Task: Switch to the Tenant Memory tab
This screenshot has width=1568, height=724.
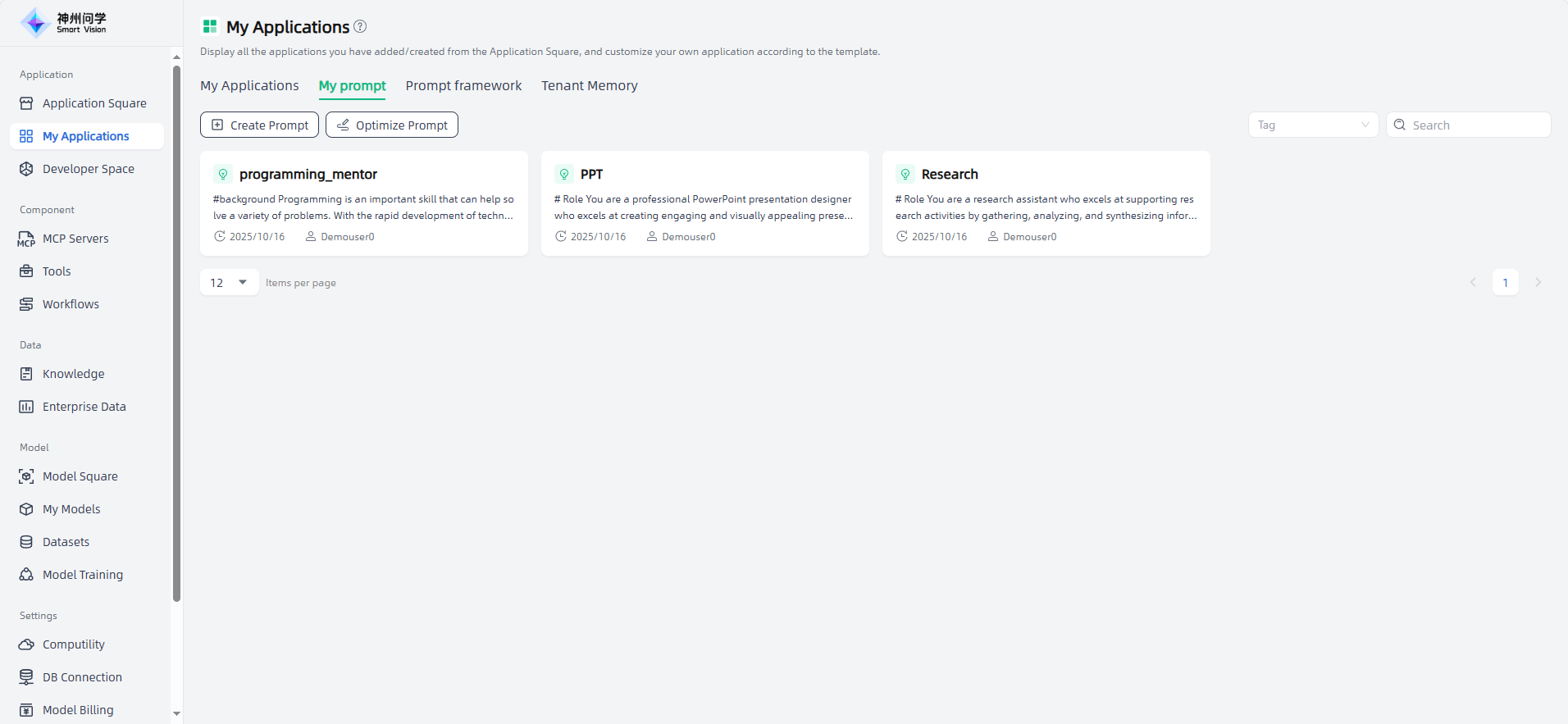Action: coord(589,85)
